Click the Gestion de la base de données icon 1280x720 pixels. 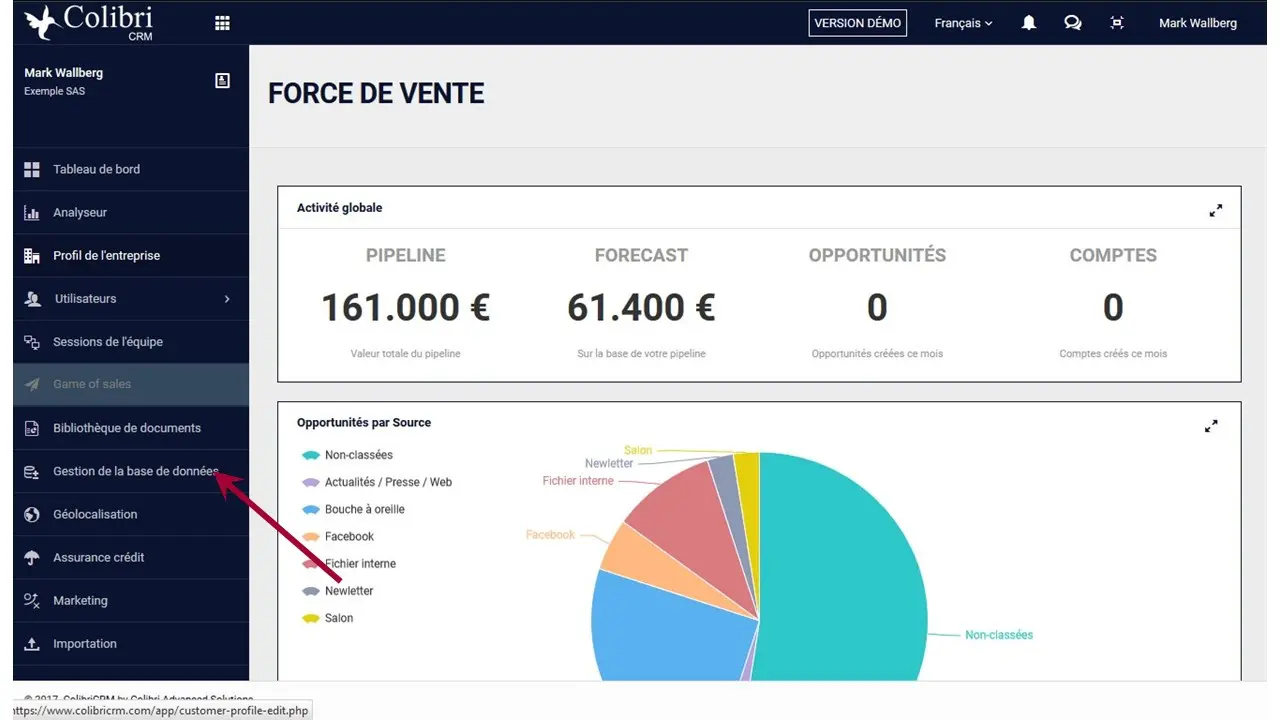point(32,472)
